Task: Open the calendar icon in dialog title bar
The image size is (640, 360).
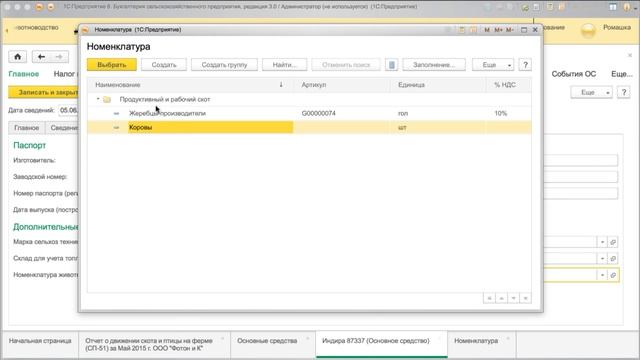Action: [473, 30]
